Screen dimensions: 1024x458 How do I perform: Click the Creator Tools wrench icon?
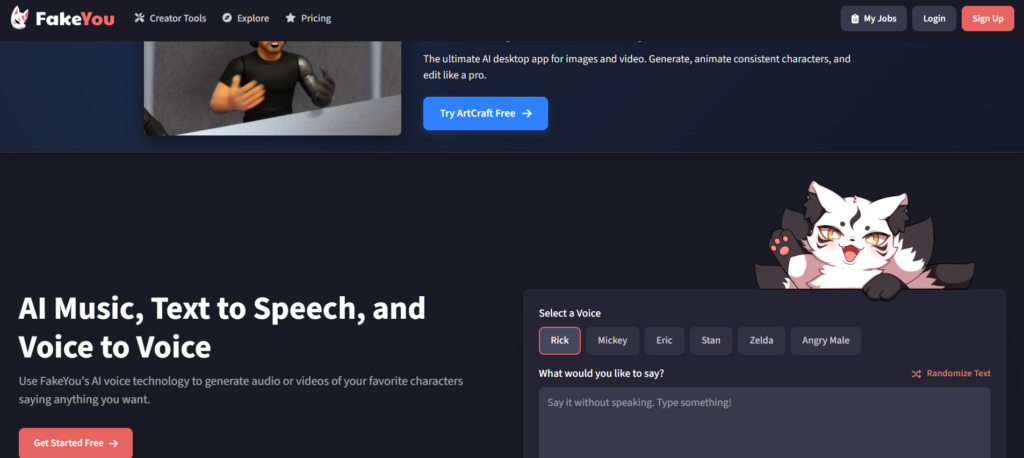pyautogui.click(x=140, y=18)
